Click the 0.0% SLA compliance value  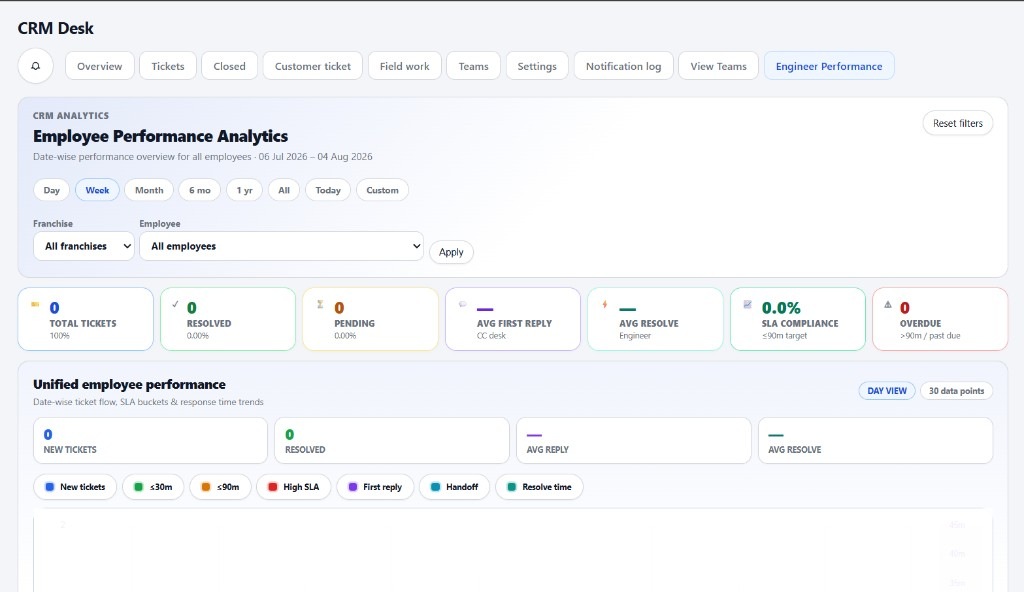781,308
